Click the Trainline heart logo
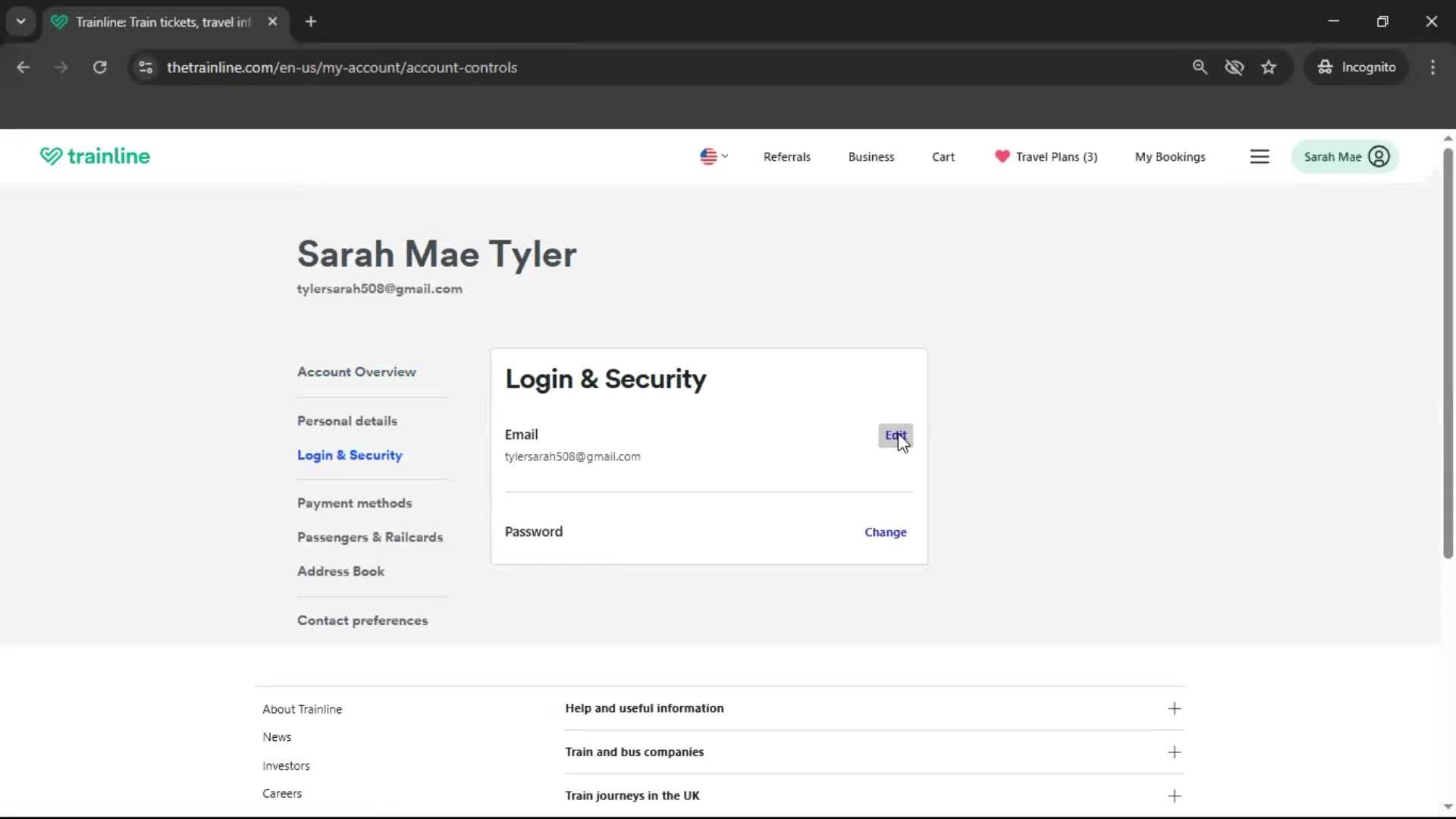This screenshot has height=819, width=1456. (51, 156)
